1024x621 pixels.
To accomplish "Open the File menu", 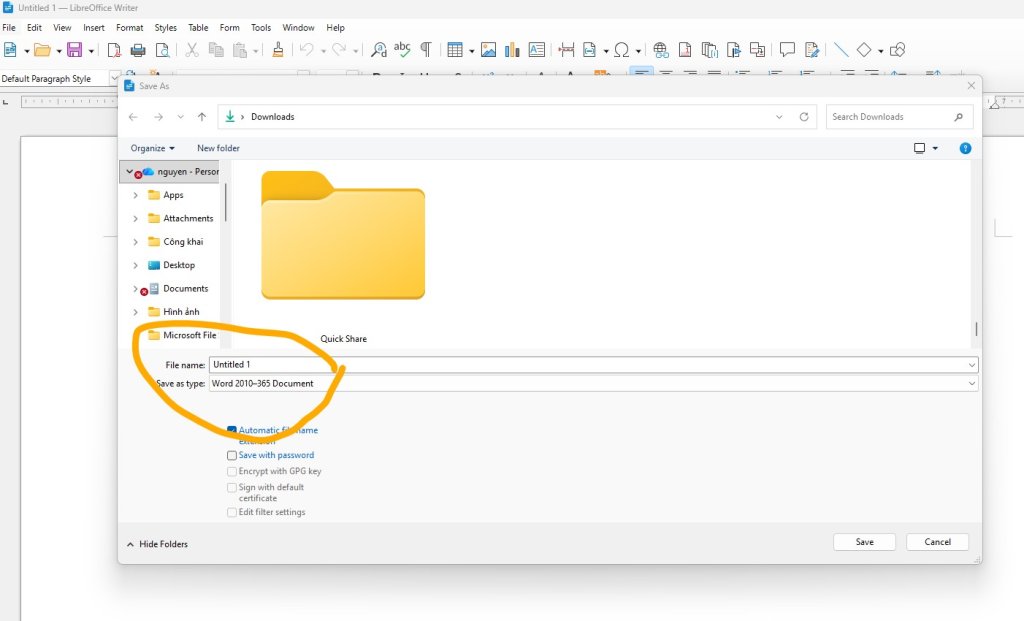I will pyautogui.click(x=9, y=27).
